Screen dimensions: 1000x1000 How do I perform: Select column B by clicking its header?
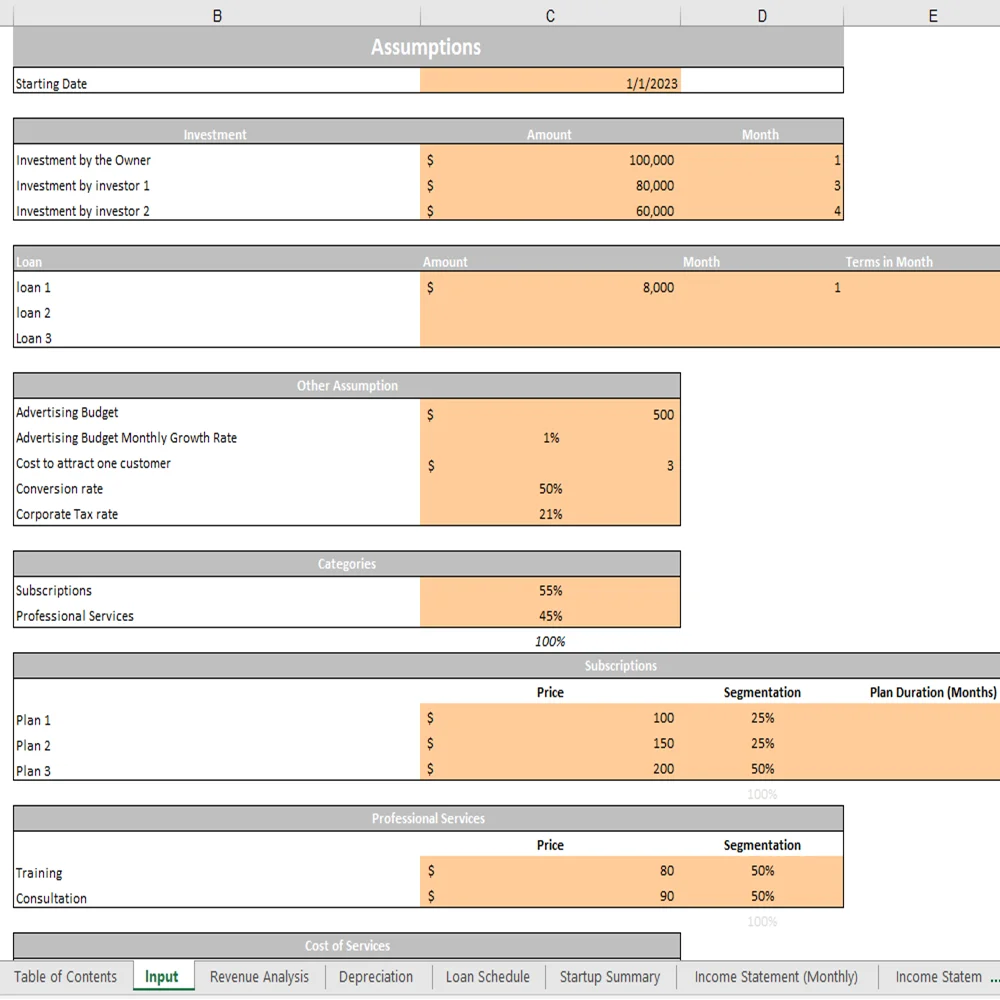(216, 15)
